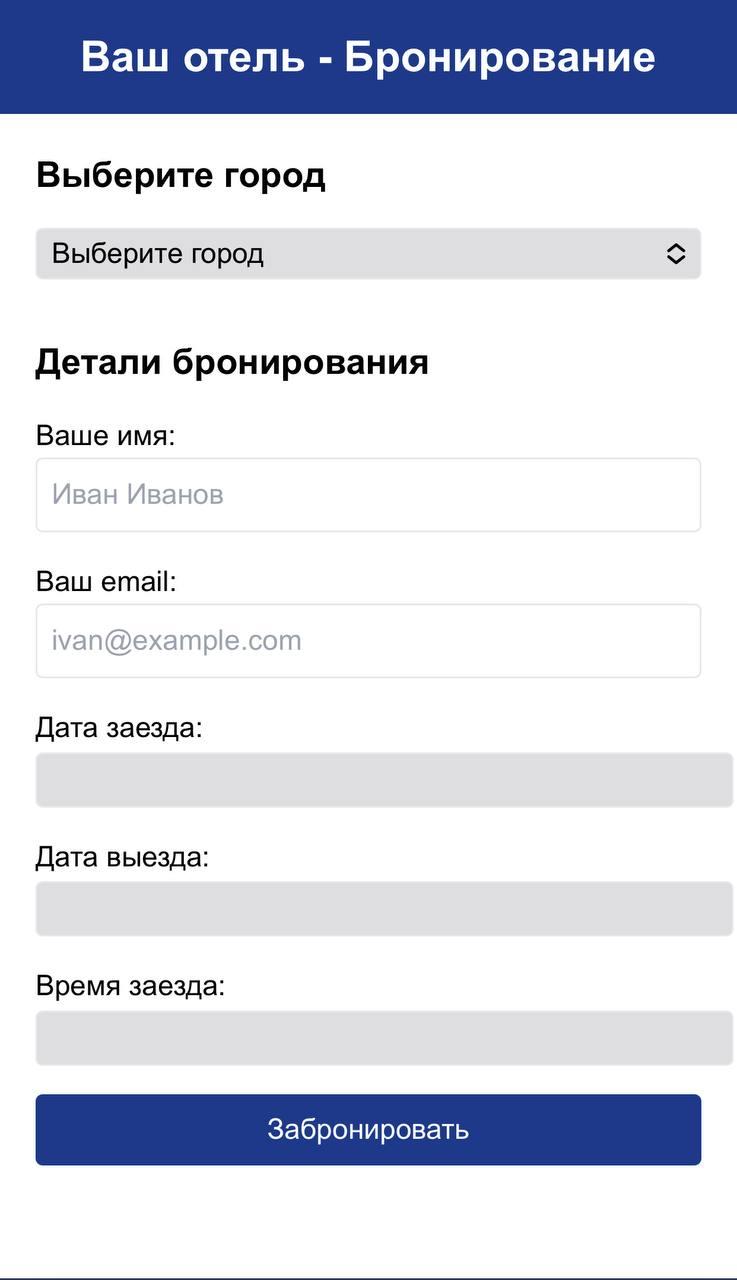The height and width of the screenshot is (1280, 737).
Task: Focus the email field with ivan@example.com placeholder
Action: tap(368, 641)
